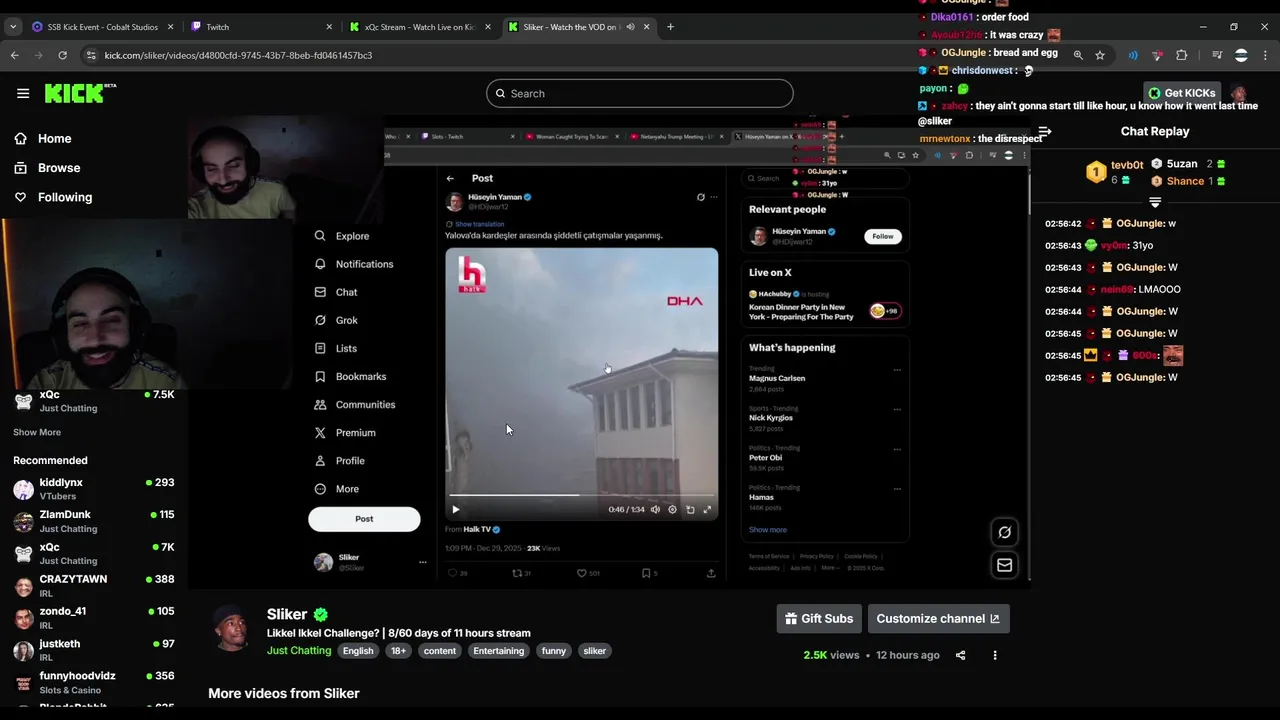
Task: Open Communities in X sidebar
Action: click(x=355, y=405)
